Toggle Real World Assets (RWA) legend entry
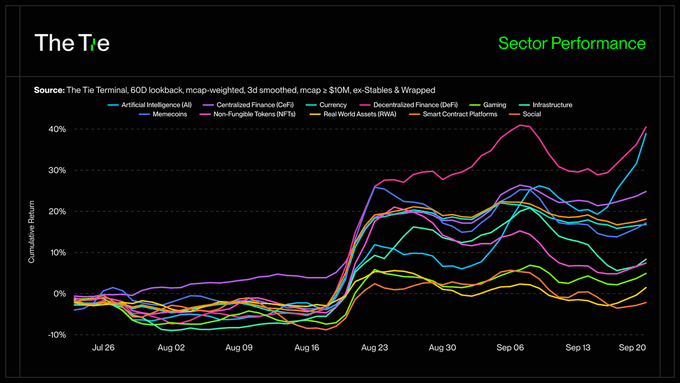This screenshot has height=383, width=680. pos(353,114)
